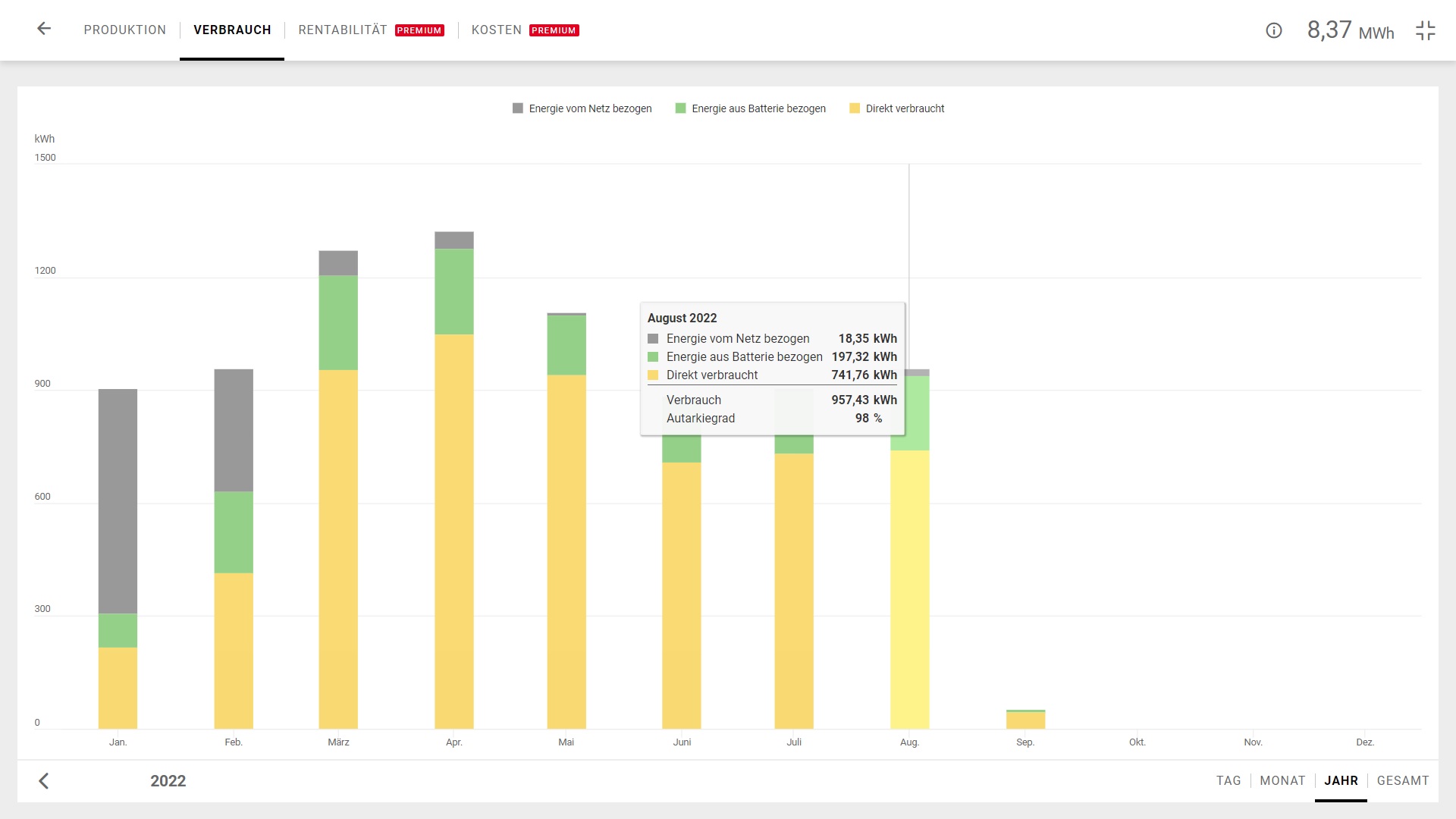Click the January gray grid-energy bar segment
This screenshot has height=819, width=1456.
[118, 500]
